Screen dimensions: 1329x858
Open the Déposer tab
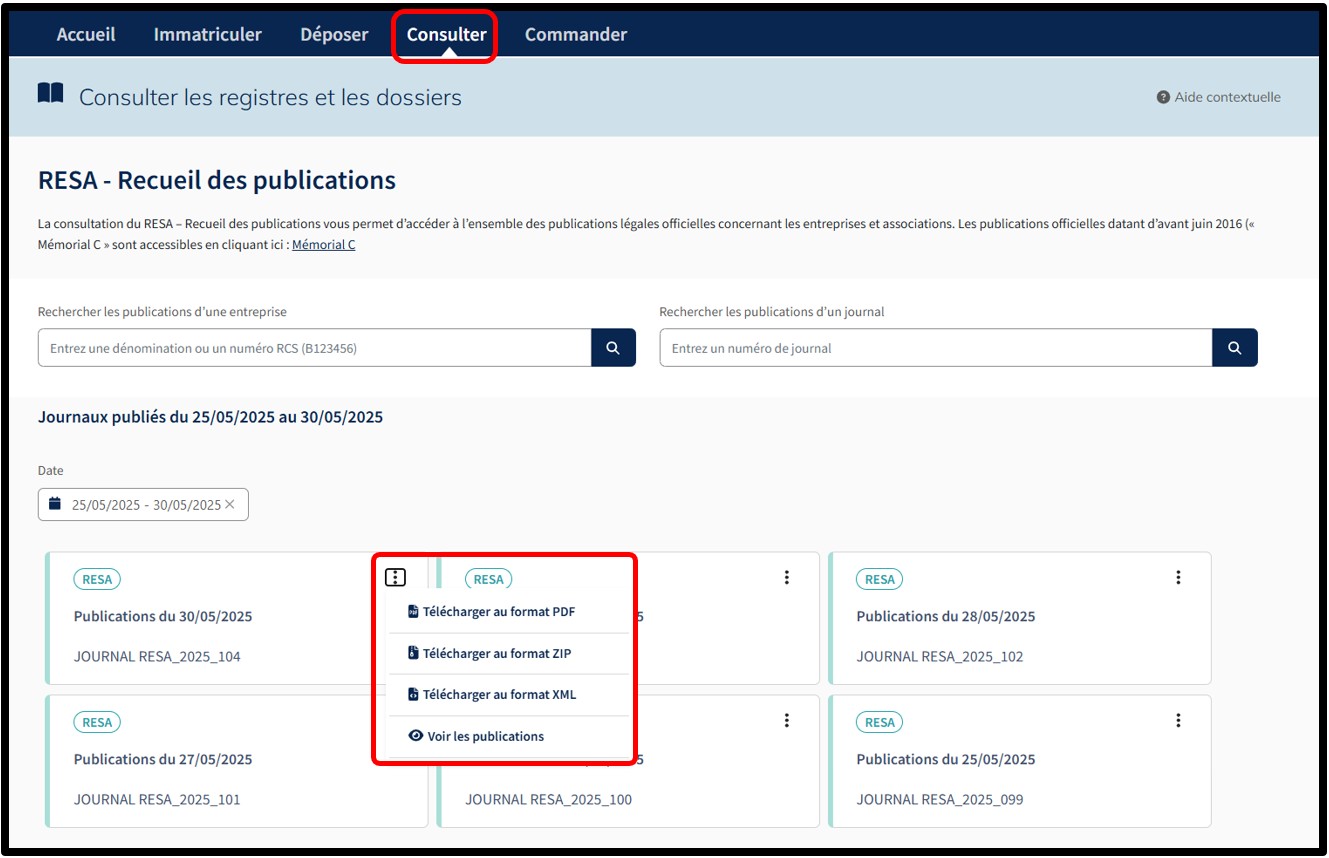pyautogui.click(x=334, y=35)
